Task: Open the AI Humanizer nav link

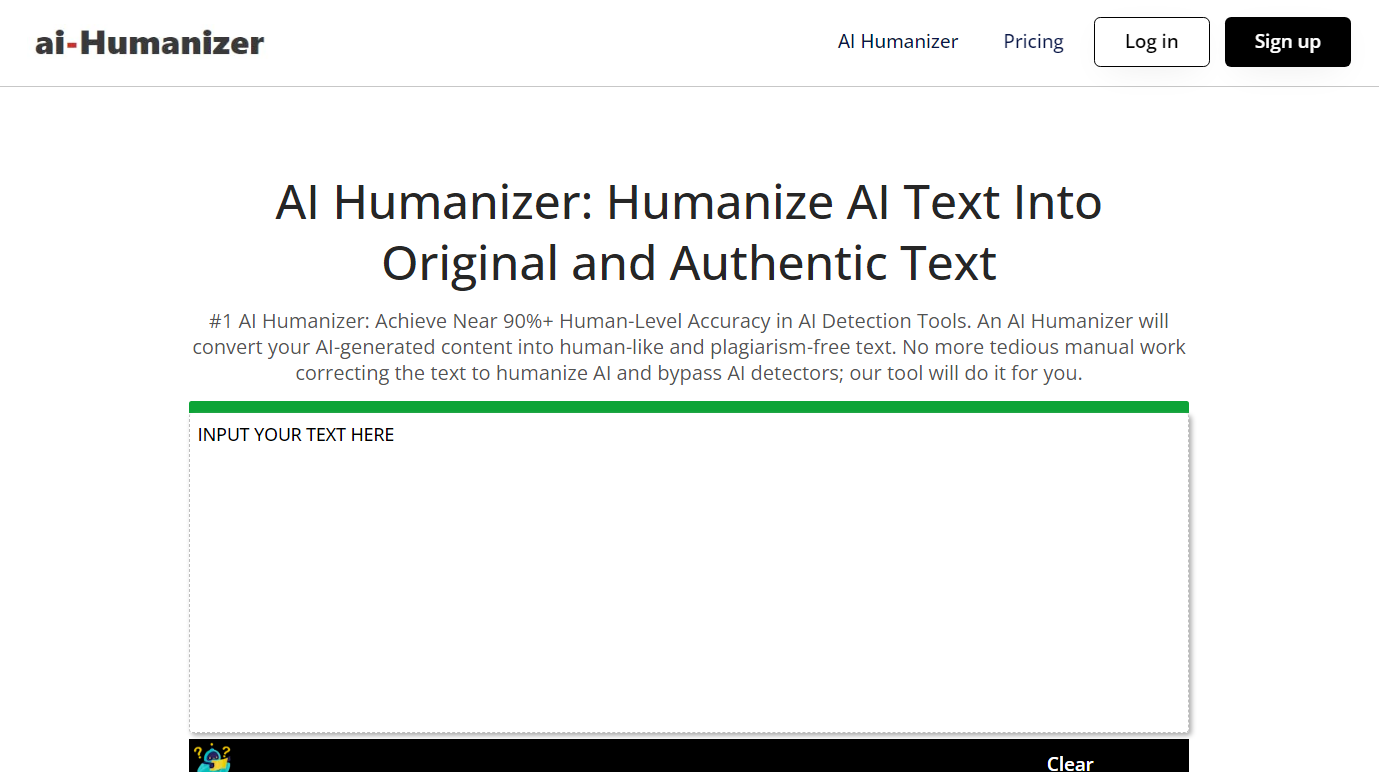Action: (898, 42)
